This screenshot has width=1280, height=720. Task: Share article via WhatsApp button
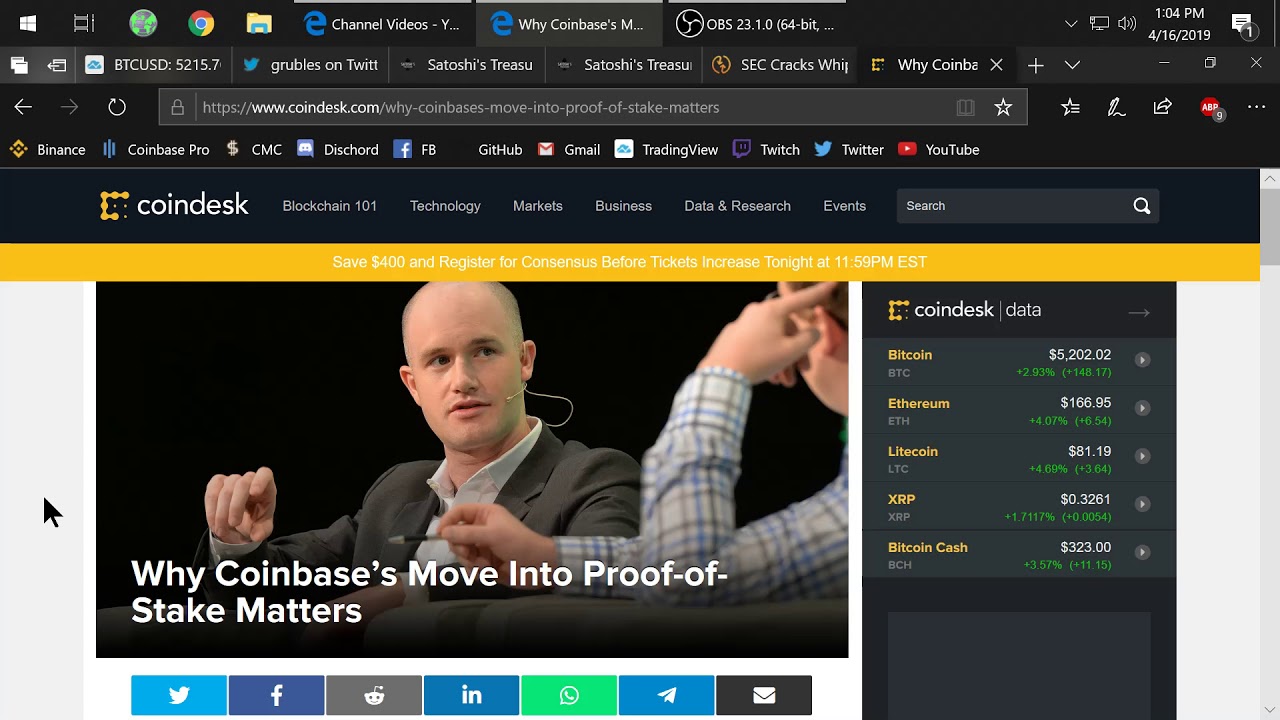[569, 696]
